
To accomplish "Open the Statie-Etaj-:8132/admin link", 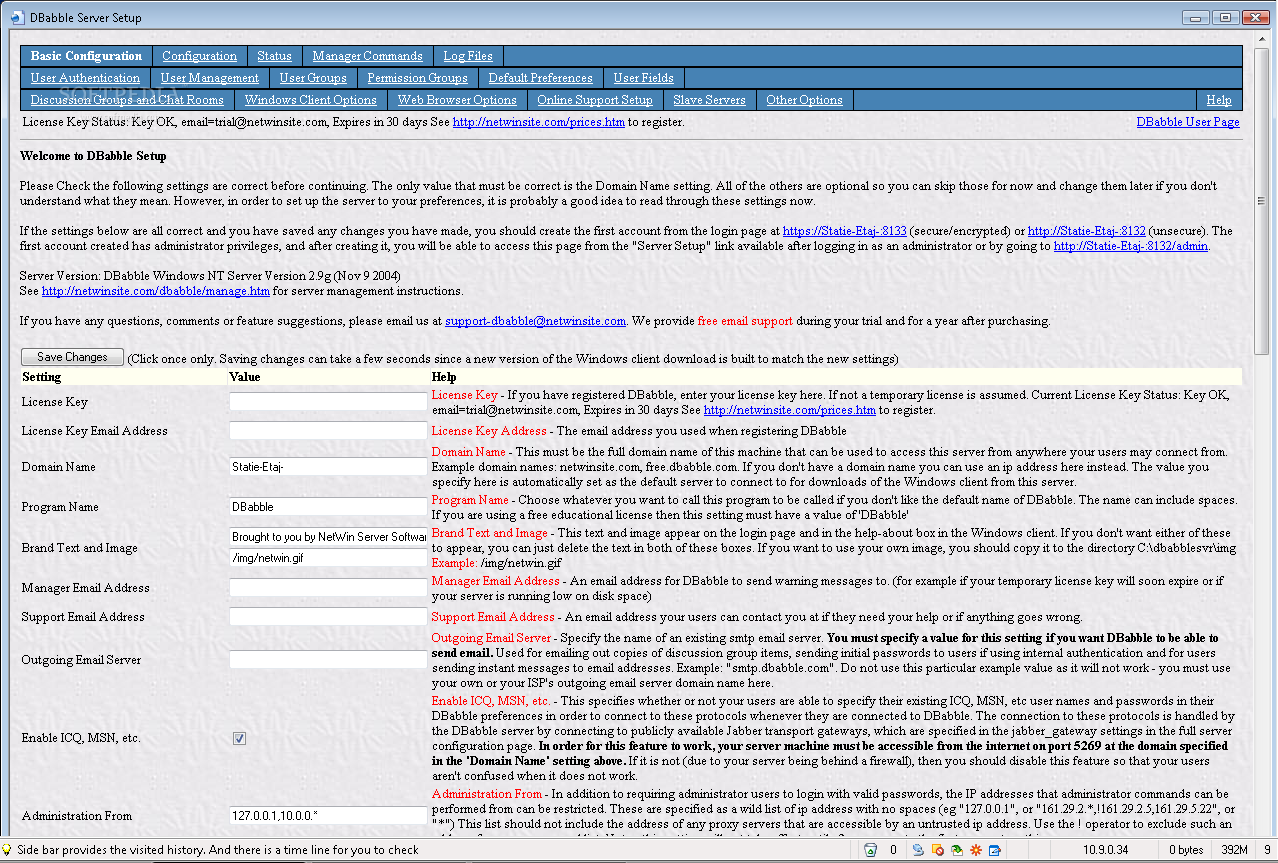I will pyautogui.click(x=1131, y=246).
